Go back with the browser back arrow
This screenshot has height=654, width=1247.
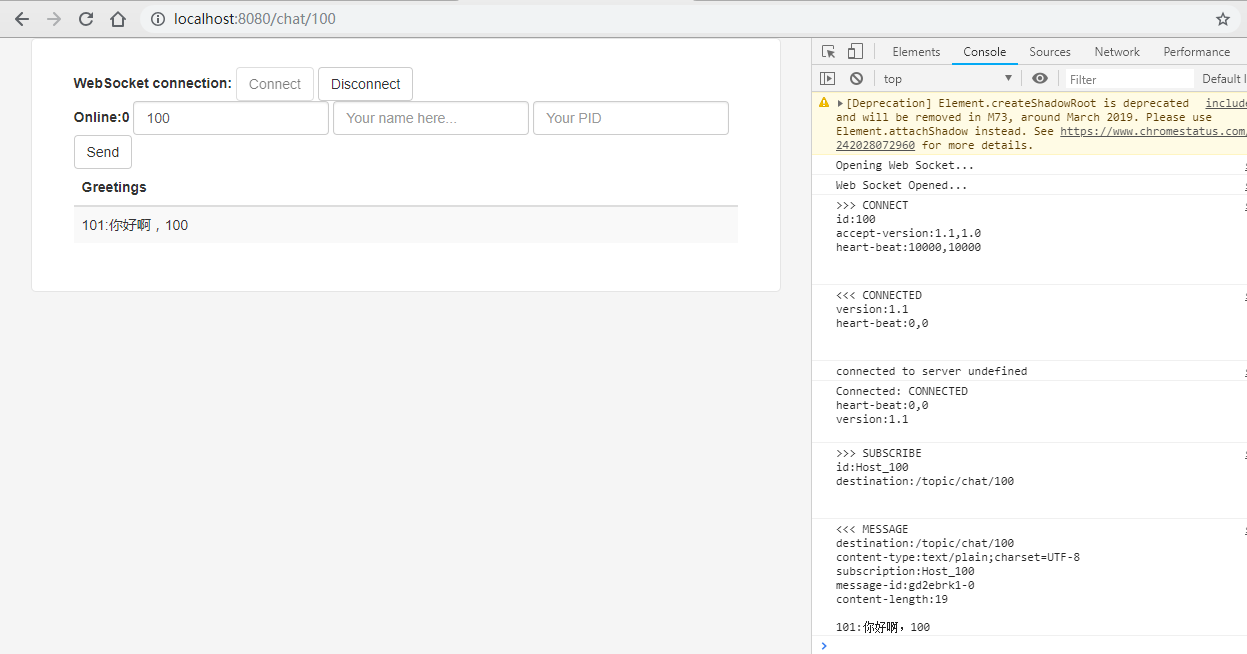pos(22,19)
